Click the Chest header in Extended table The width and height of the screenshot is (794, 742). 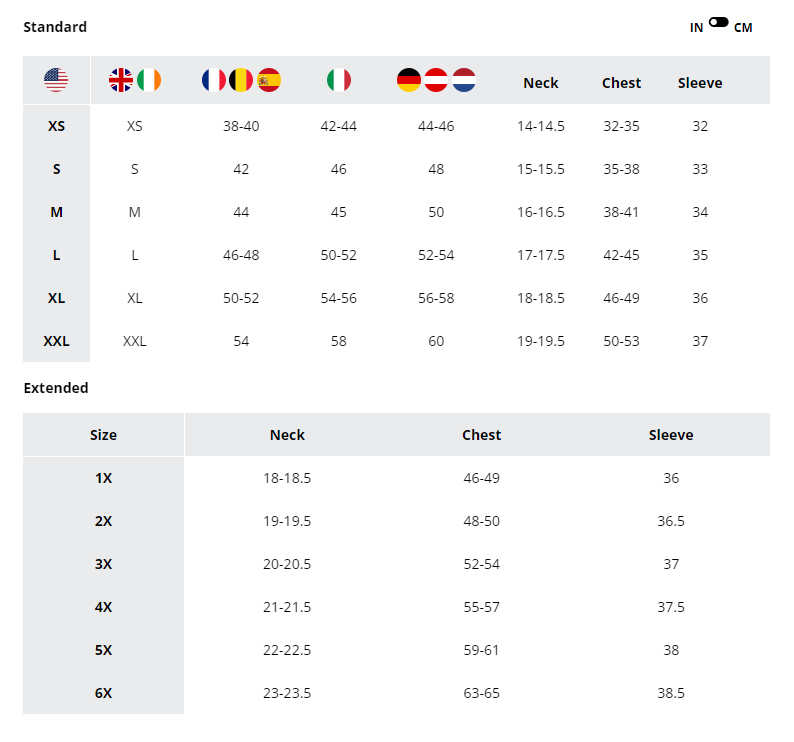click(x=482, y=435)
